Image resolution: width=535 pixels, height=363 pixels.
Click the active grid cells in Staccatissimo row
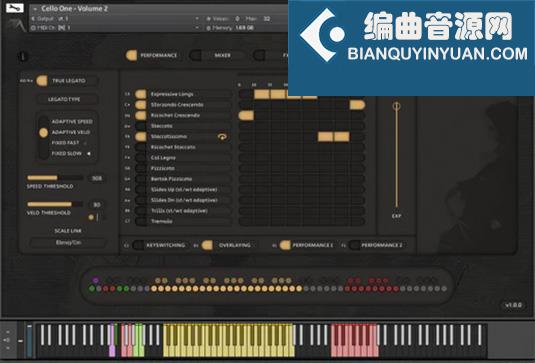pos(333,136)
